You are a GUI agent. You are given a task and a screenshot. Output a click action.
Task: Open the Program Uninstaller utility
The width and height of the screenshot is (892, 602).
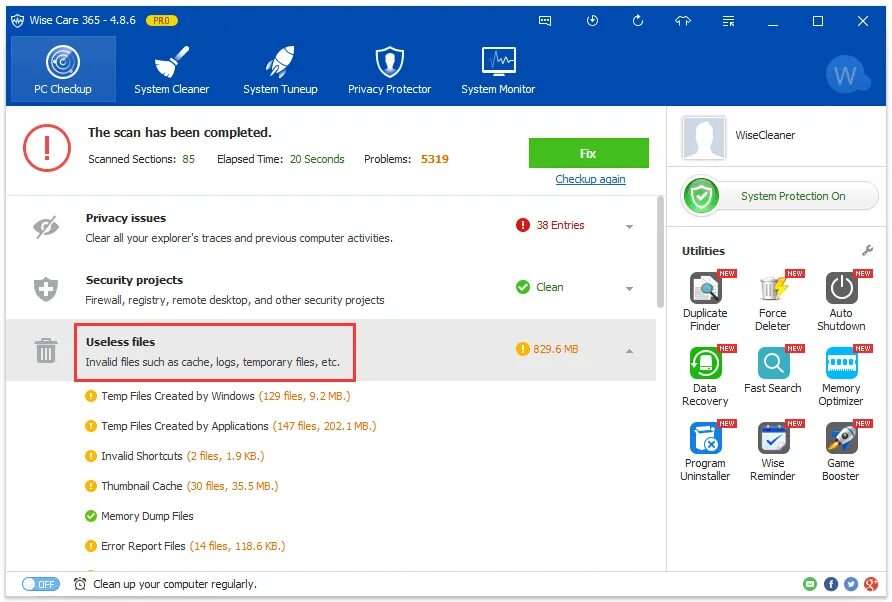tap(705, 452)
